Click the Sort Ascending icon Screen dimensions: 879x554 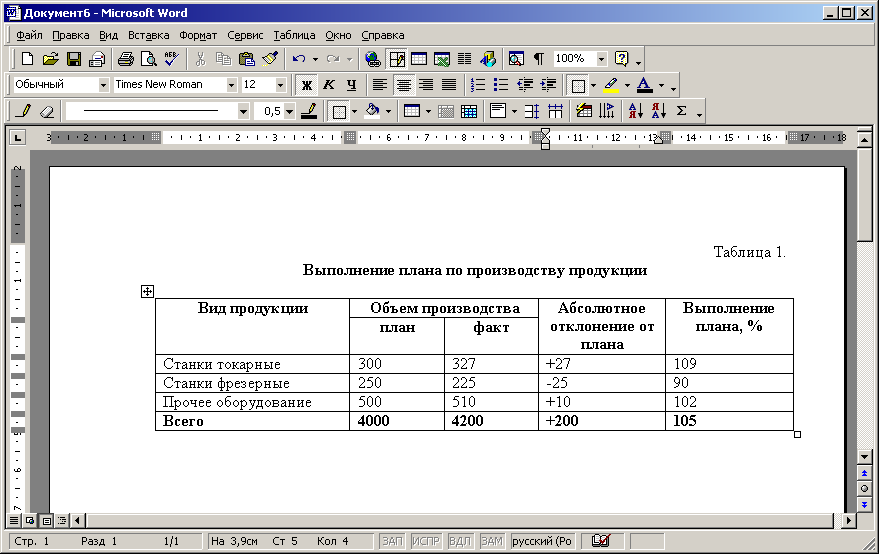636,111
